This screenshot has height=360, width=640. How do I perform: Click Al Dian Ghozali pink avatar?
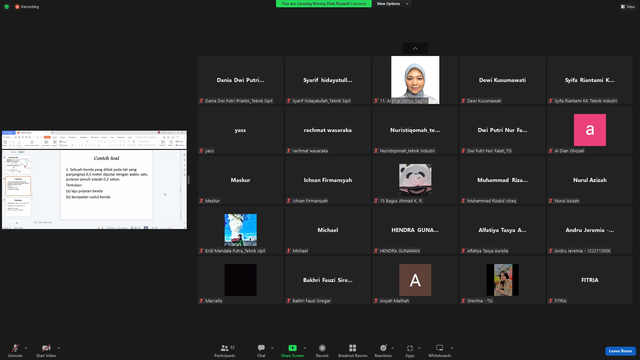(x=590, y=130)
